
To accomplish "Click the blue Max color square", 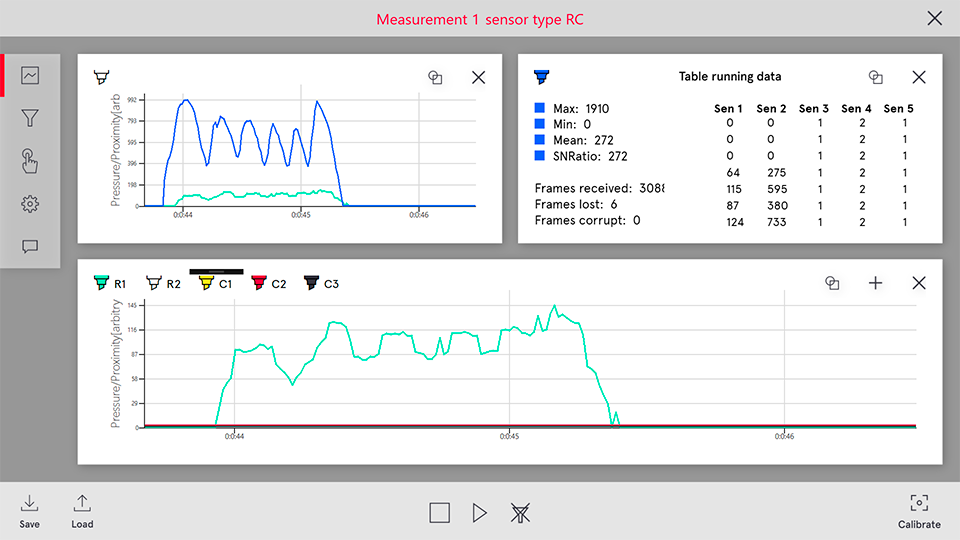I will tap(540, 108).
